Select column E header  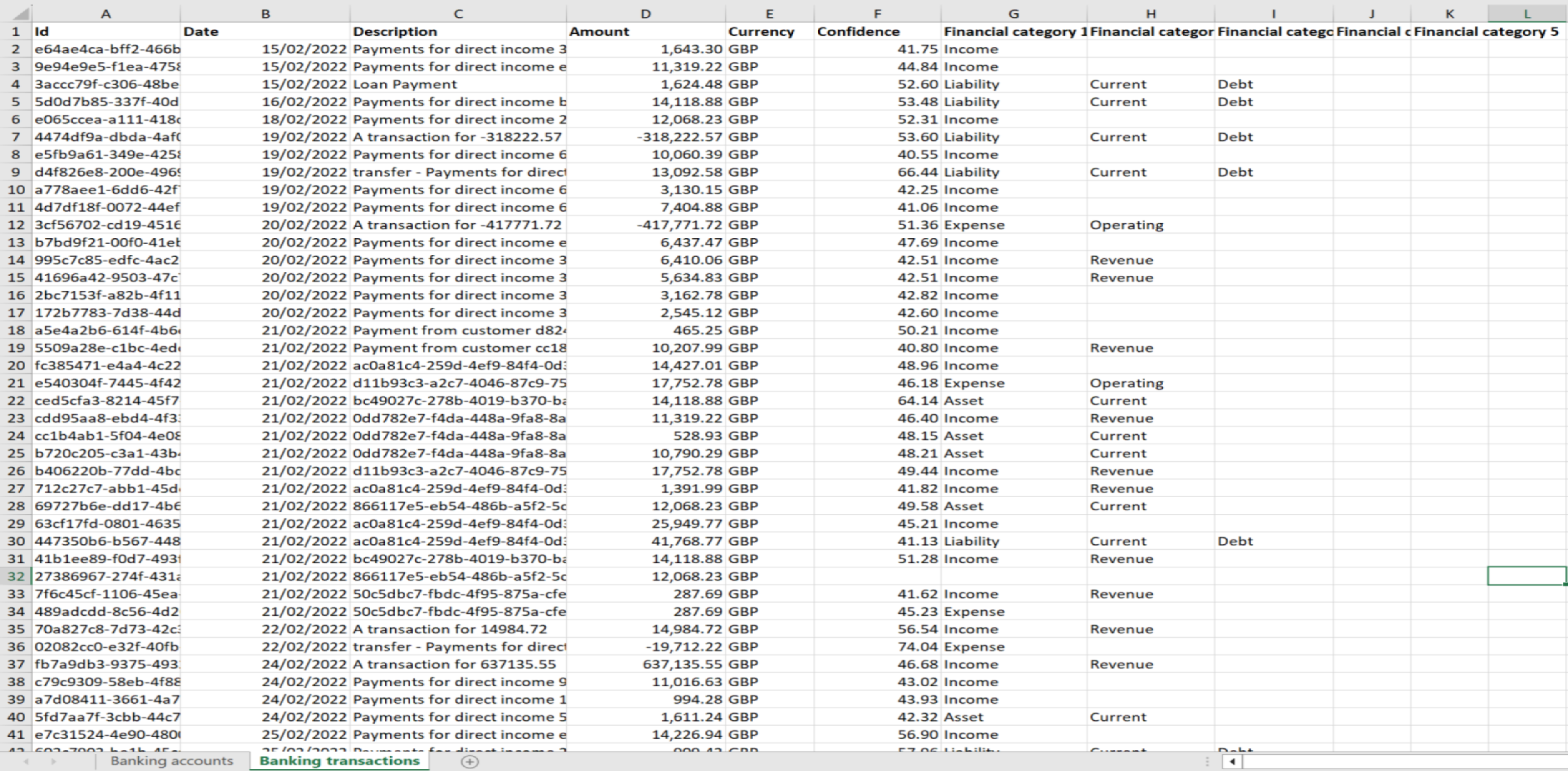(x=770, y=14)
